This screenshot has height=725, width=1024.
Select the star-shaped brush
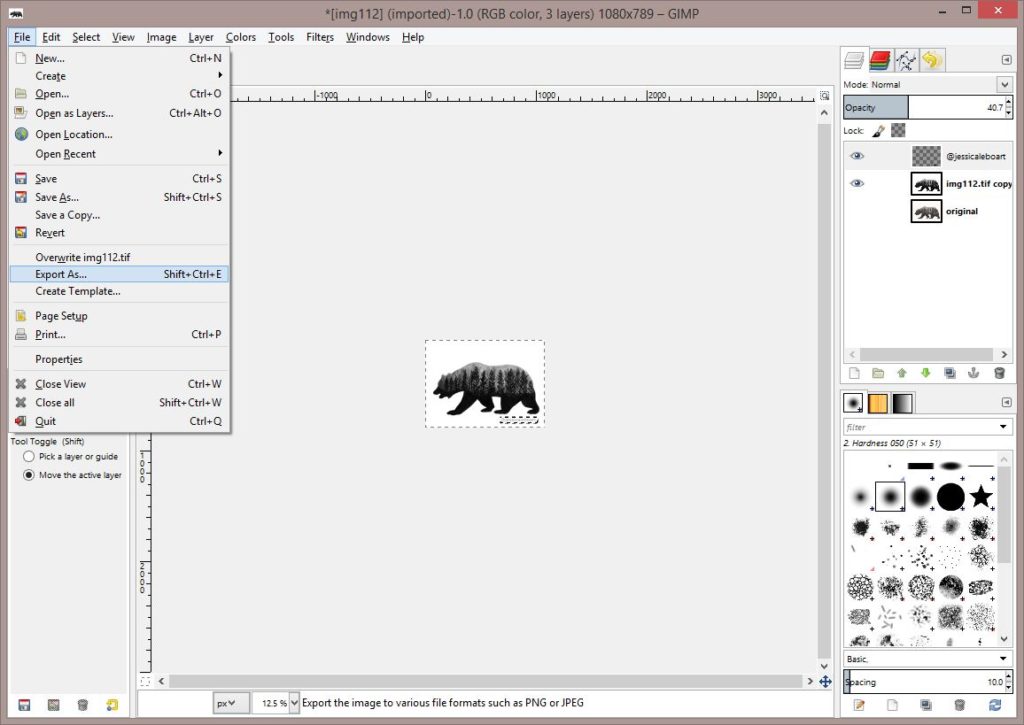click(x=980, y=496)
